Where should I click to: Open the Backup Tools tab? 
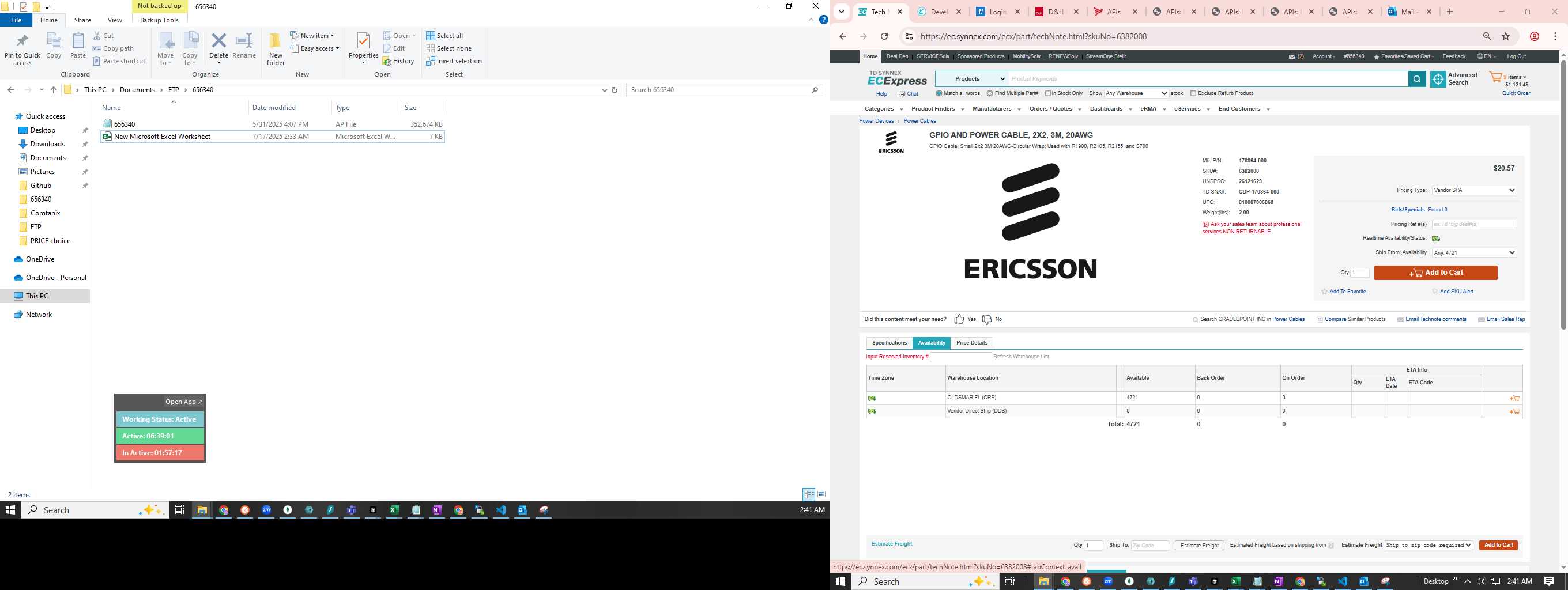(160, 20)
